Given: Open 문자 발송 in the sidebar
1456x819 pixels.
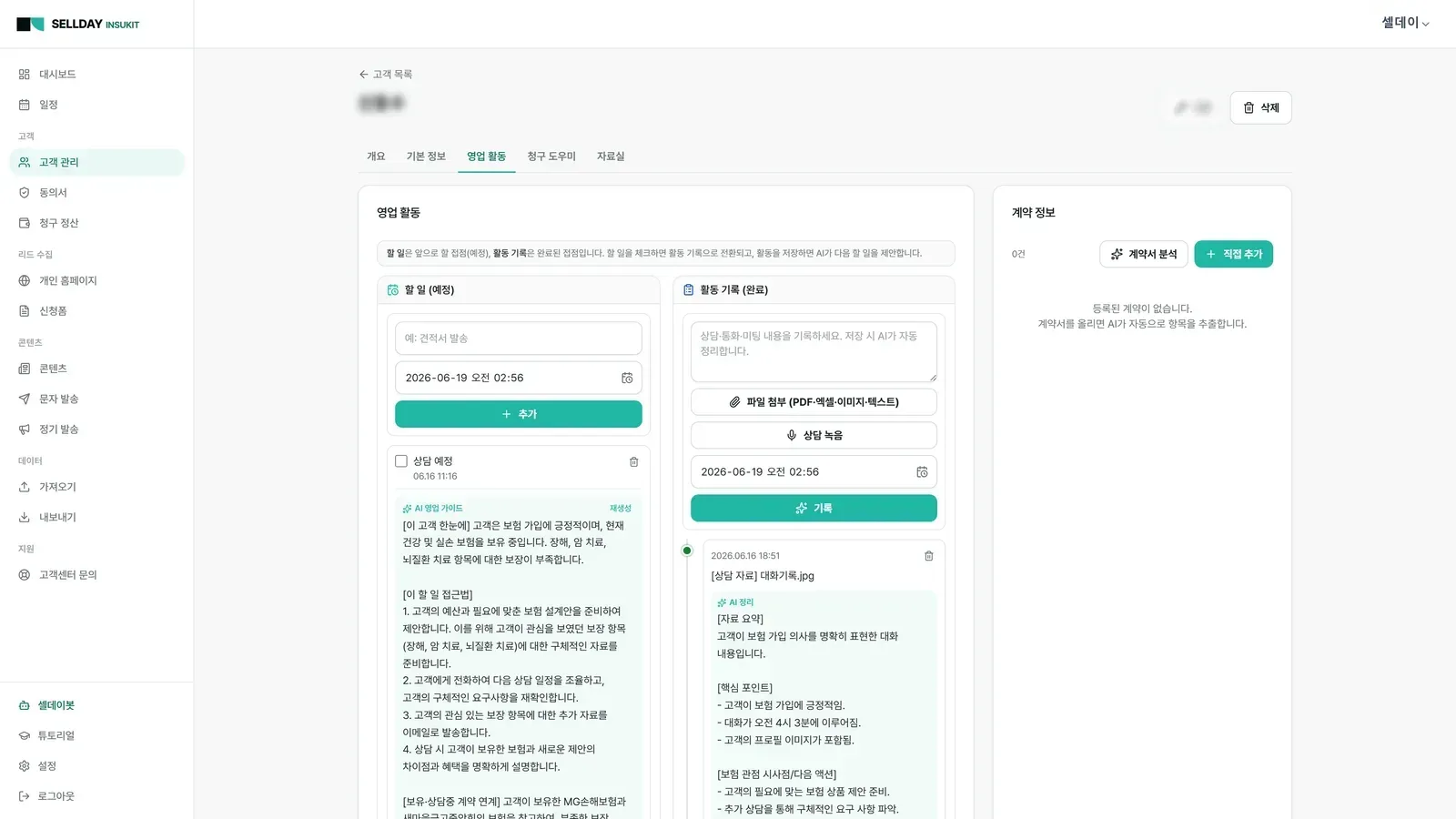Looking at the screenshot, I should click(x=96, y=399).
